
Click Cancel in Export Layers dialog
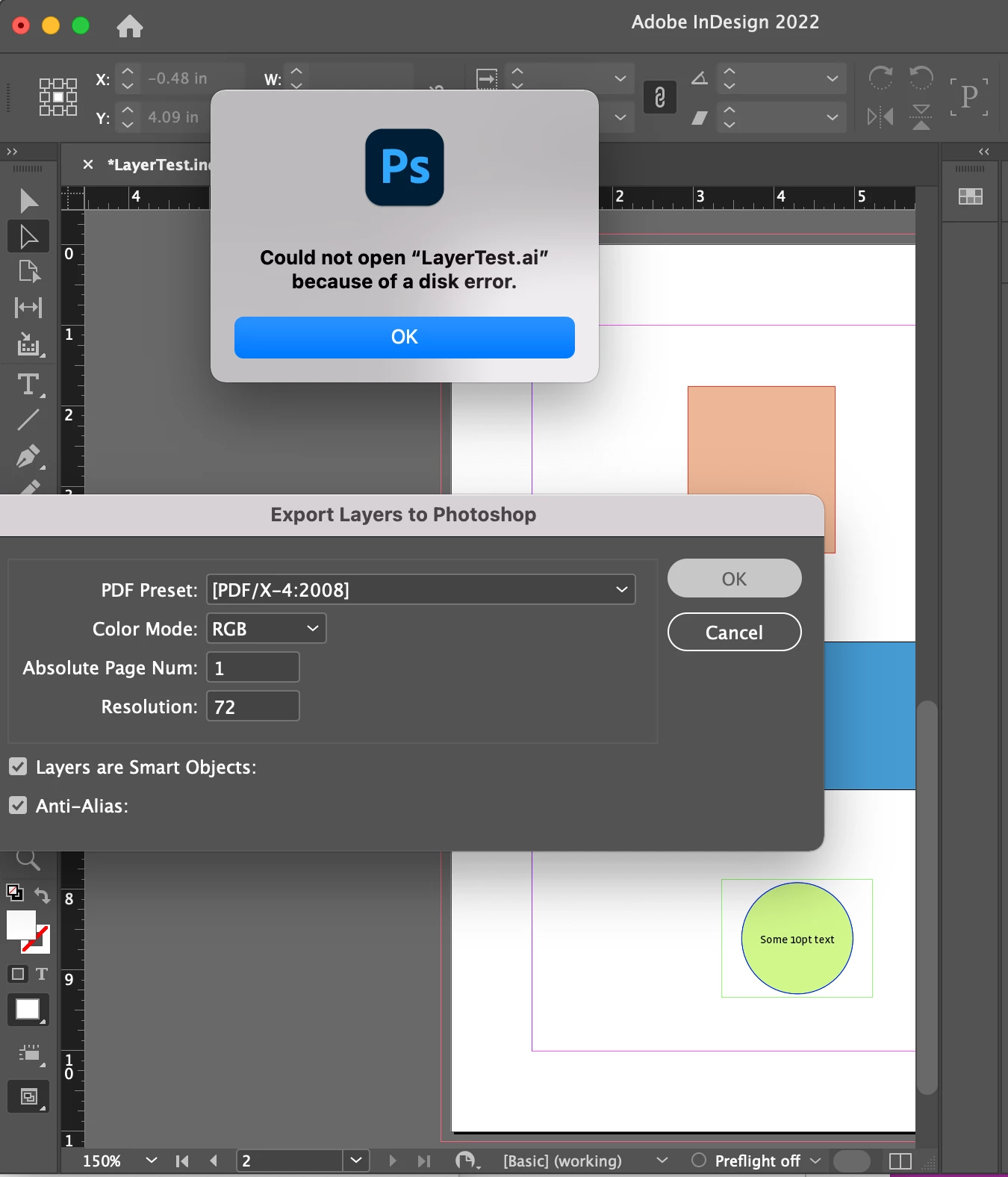tap(734, 632)
